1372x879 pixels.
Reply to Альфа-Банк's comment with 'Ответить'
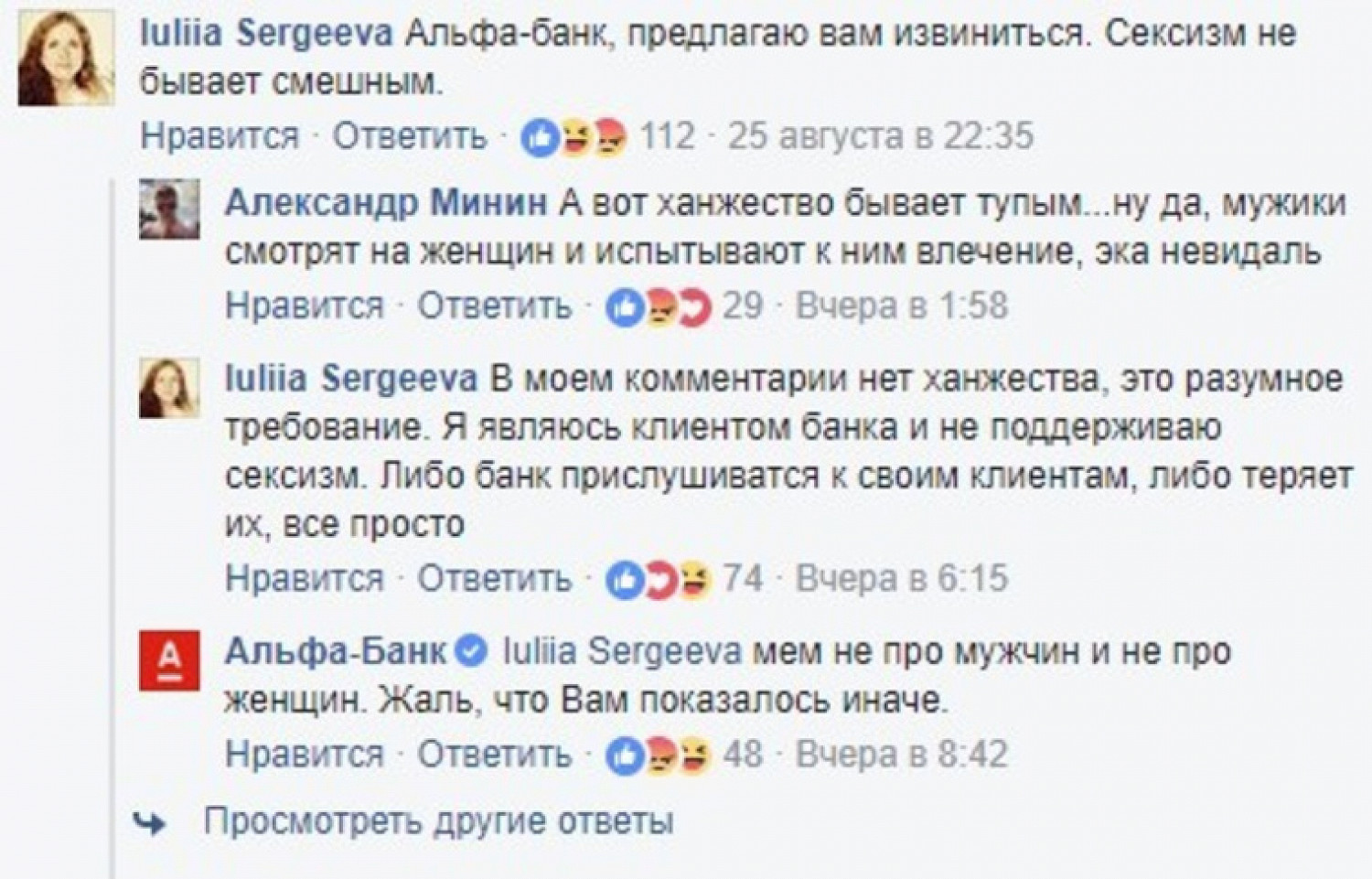494,755
